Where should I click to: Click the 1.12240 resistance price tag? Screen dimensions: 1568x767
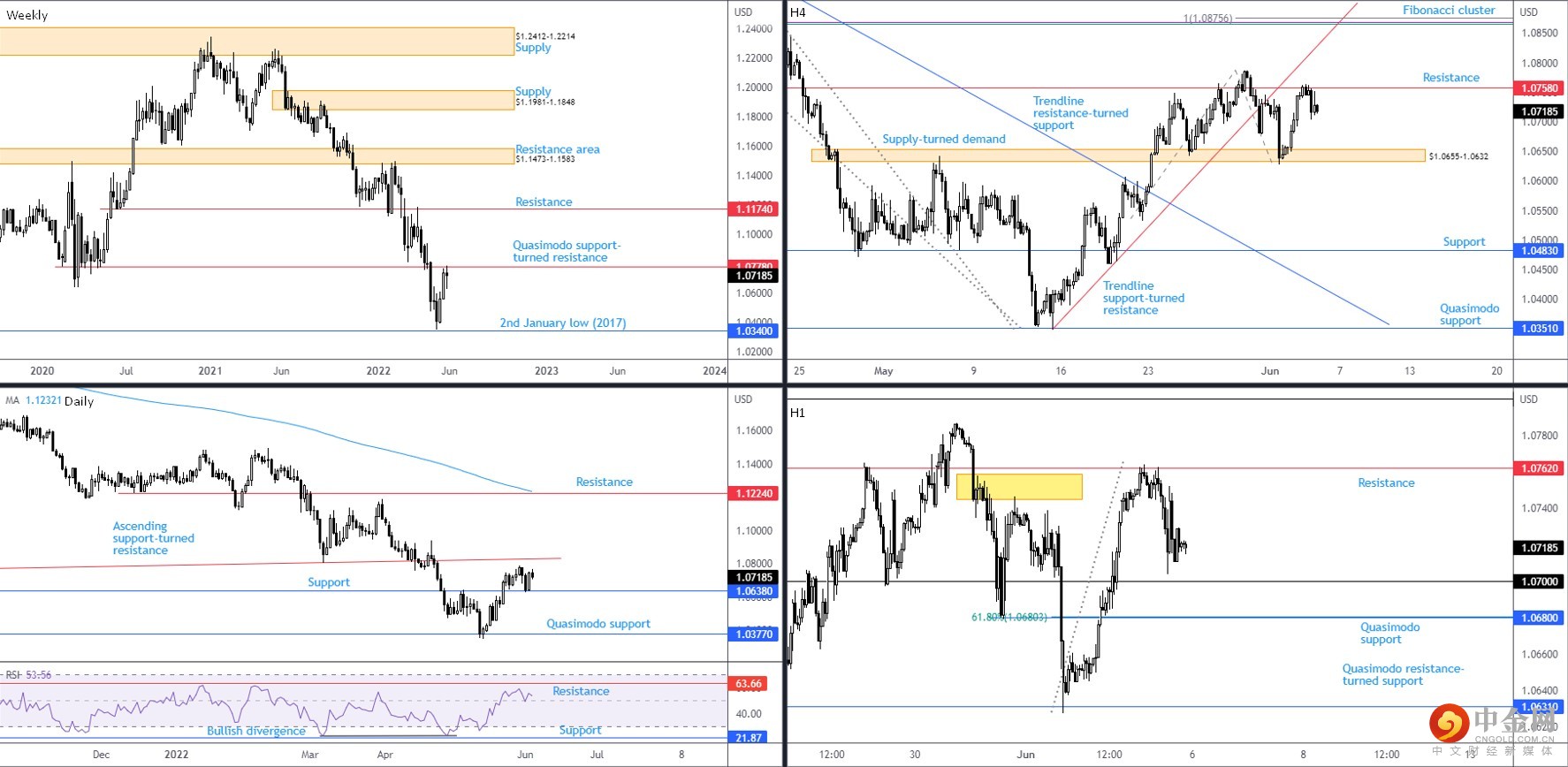(x=754, y=494)
